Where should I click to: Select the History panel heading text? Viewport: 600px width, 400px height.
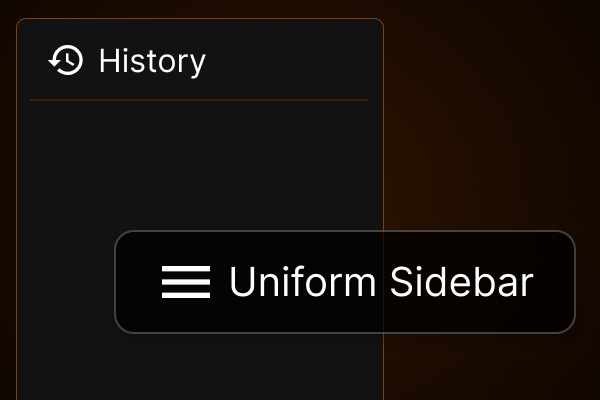coord(152,61)
